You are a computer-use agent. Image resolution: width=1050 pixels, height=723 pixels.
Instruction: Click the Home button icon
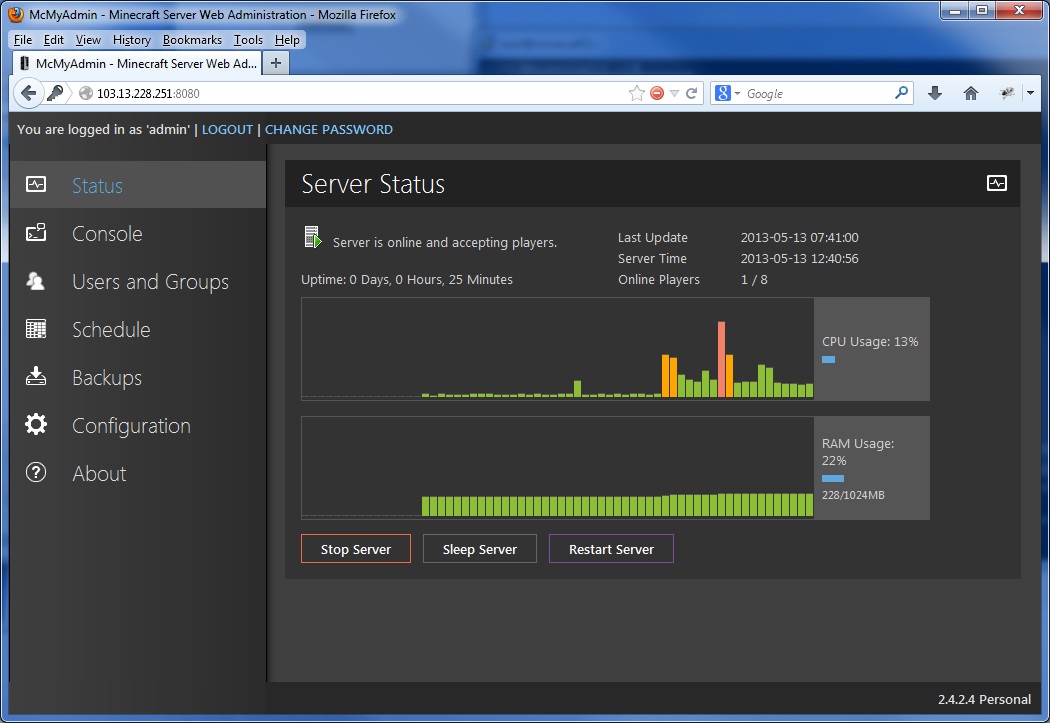pyautogui.click(x=971, y=93)
